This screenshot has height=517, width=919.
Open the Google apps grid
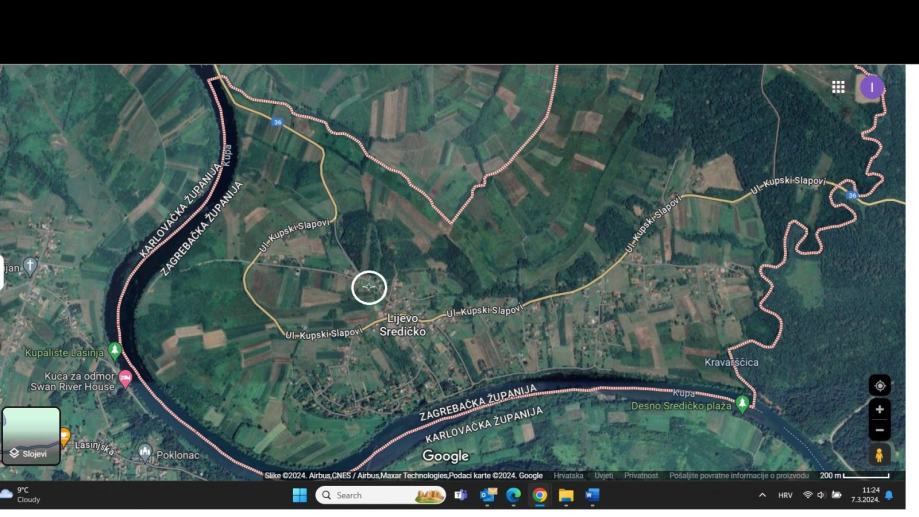point(838,87)
